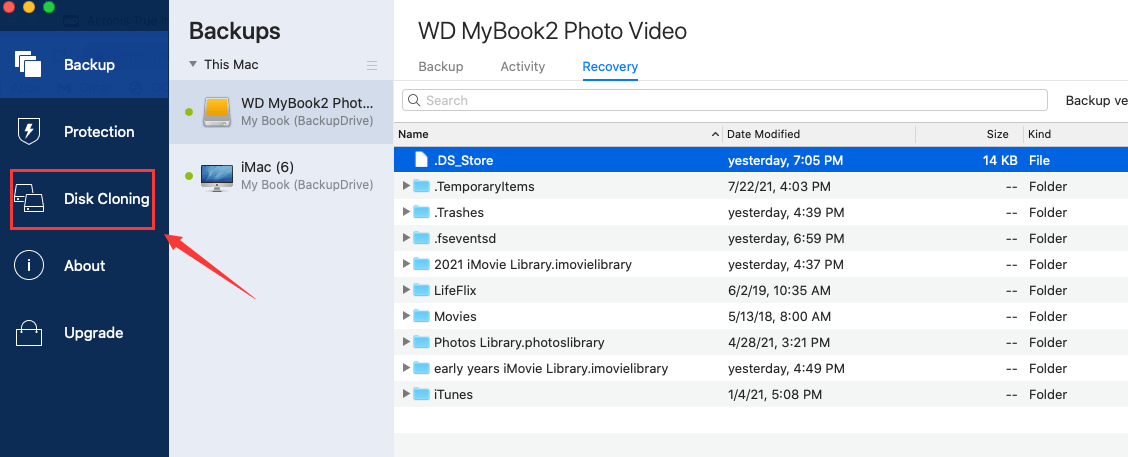Click the .TemporaryItems folder icon
The width and height of the screenshot is (1128, 457).
coord(422,186)
